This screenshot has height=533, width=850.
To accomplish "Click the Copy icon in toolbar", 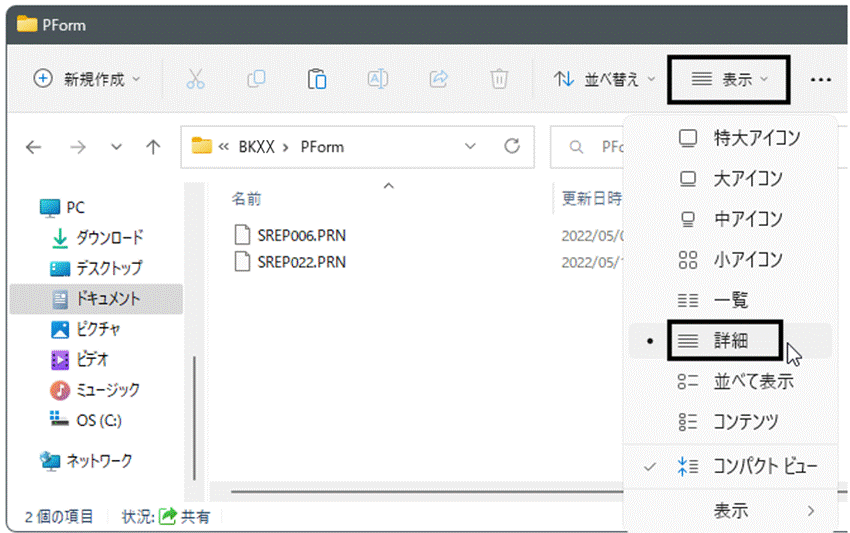I will [x=256, y=79].
